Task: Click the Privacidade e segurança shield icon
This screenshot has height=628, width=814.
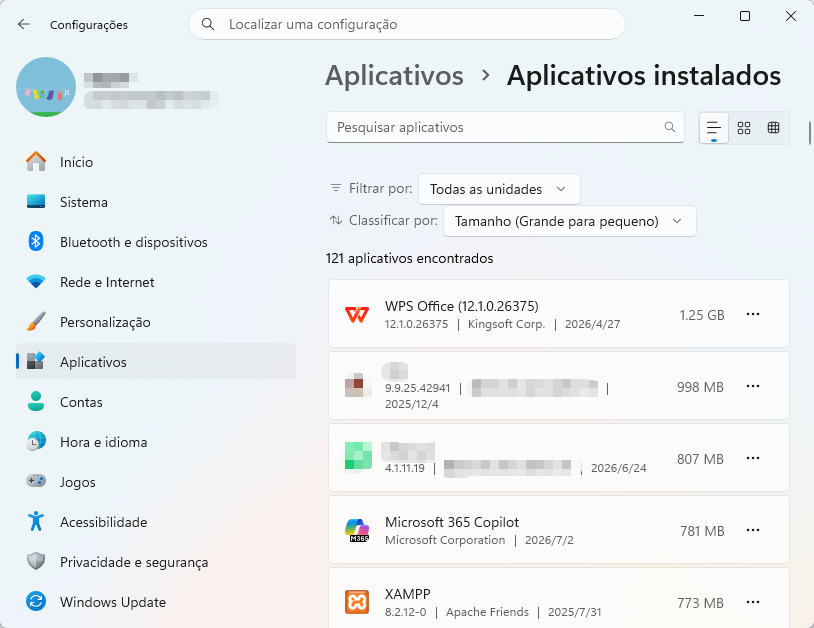Action: click(x=36, y=561)
